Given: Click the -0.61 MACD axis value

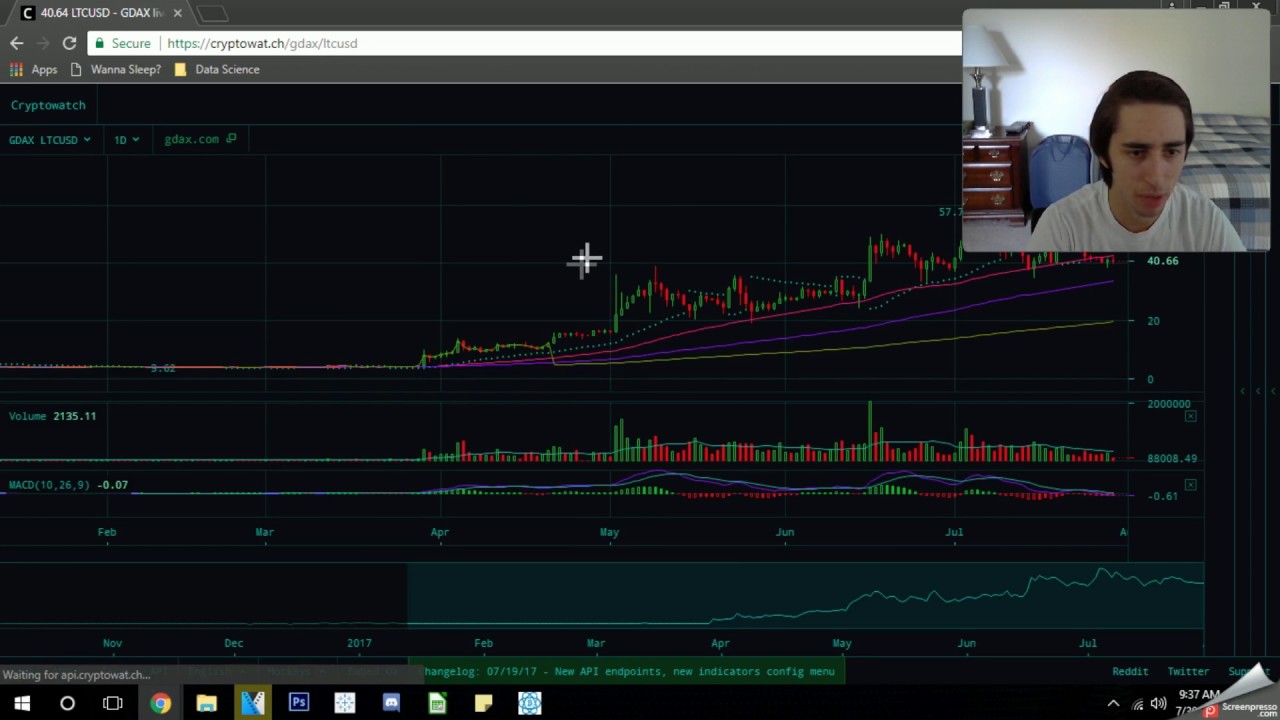Looking at the screenshot, I should [x=1162, y=496].
